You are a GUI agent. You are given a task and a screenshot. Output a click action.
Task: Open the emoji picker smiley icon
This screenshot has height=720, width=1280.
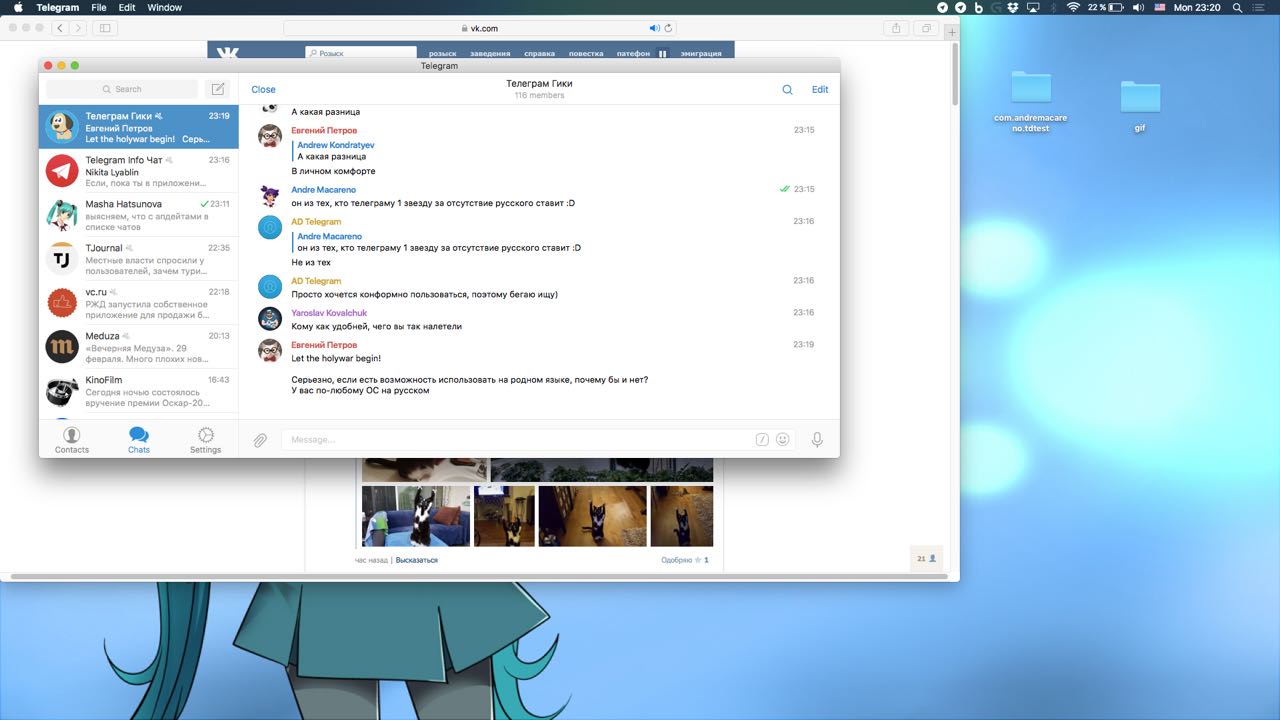tap(783, 439)
